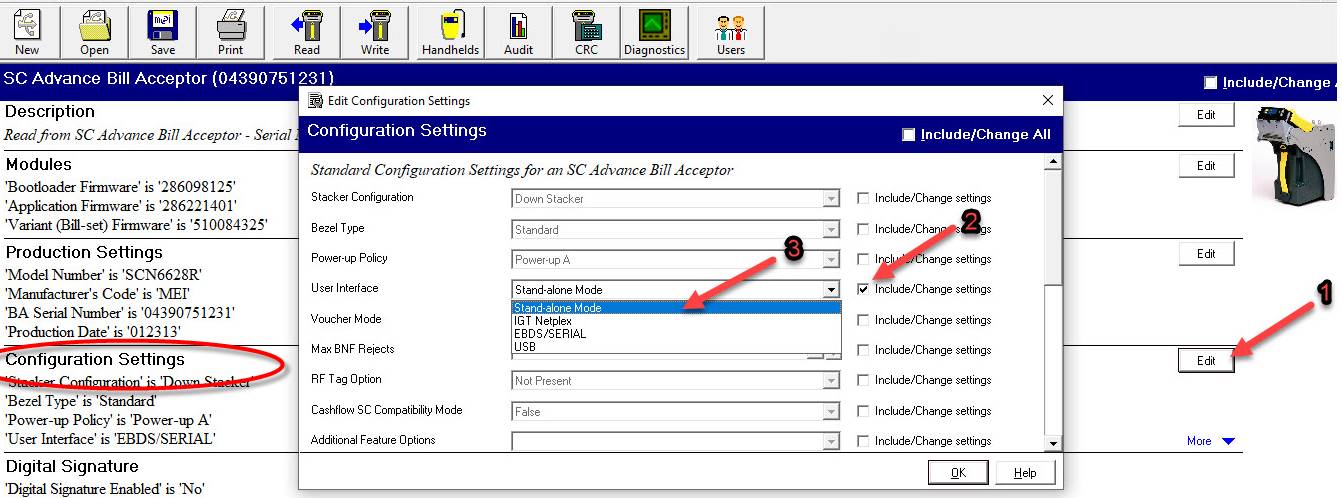Image resolution: width=1342 pixels, height=498 pixels.
Task: Click the Print toolbar icon
Action: pyautogui.click(x=231, y=32)
